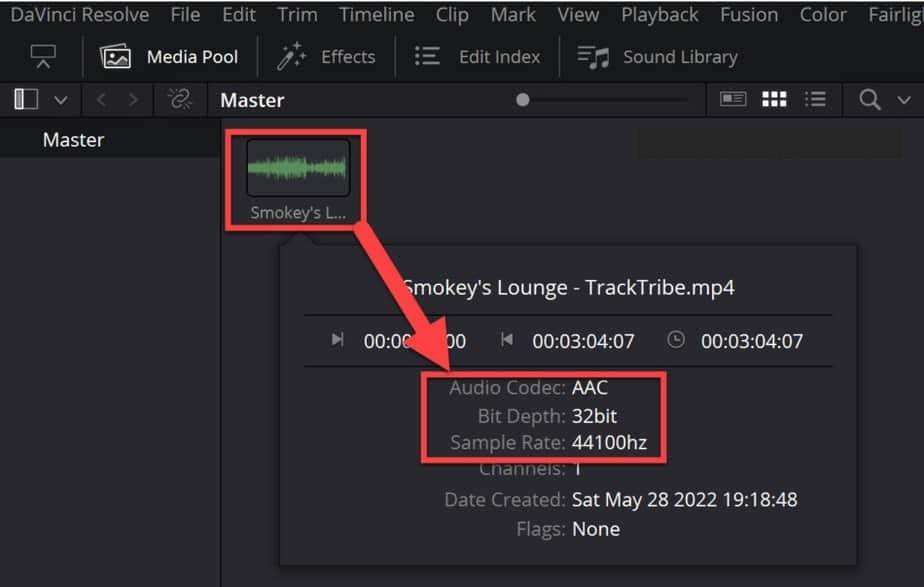Click the clip name Smokey's Lounge - TrackTribe.mp4
Screen dimensions: 924x587
(569, 288)
